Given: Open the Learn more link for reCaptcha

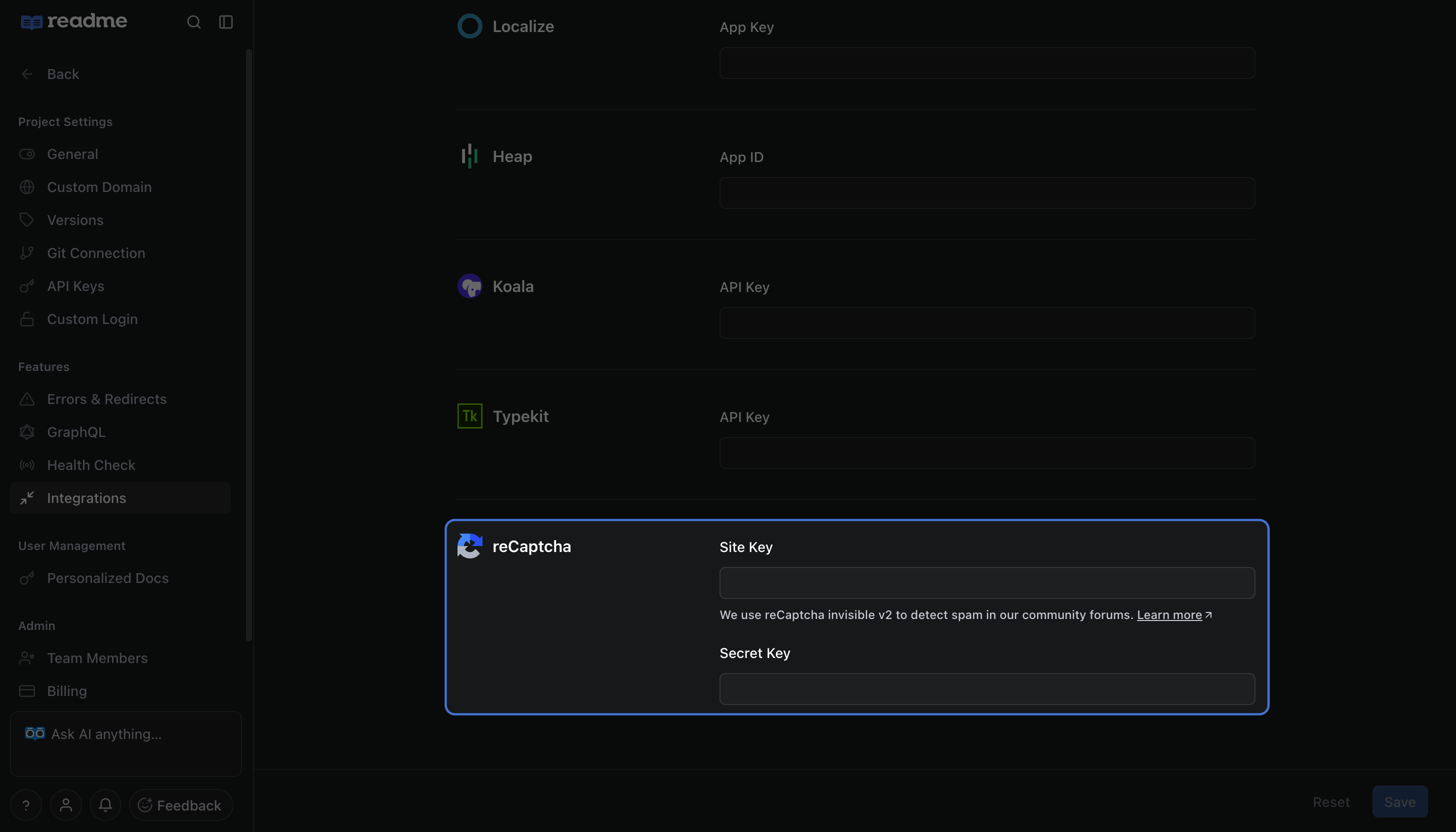Looking at the screenshot, I should click(1169, 615).
